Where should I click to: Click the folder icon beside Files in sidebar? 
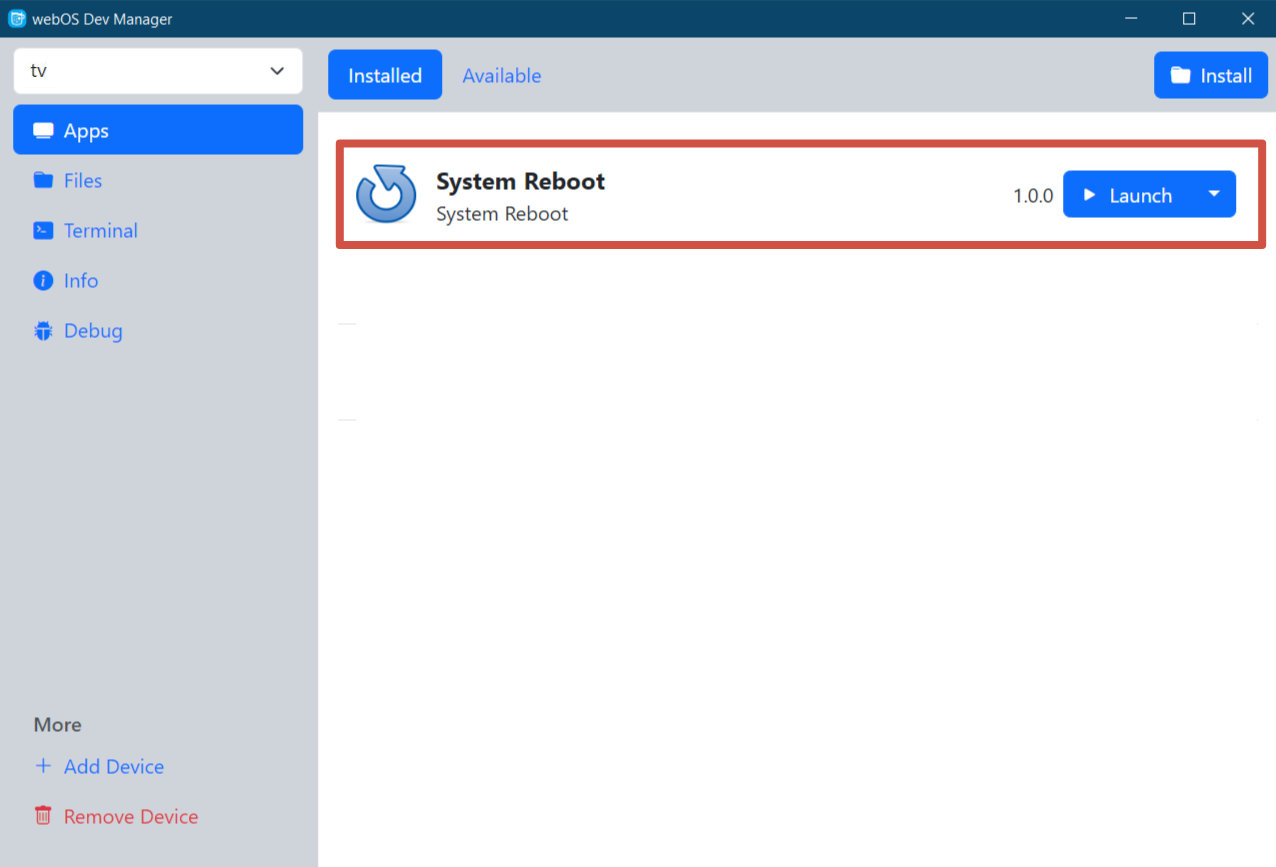click(x=43, y=181)
